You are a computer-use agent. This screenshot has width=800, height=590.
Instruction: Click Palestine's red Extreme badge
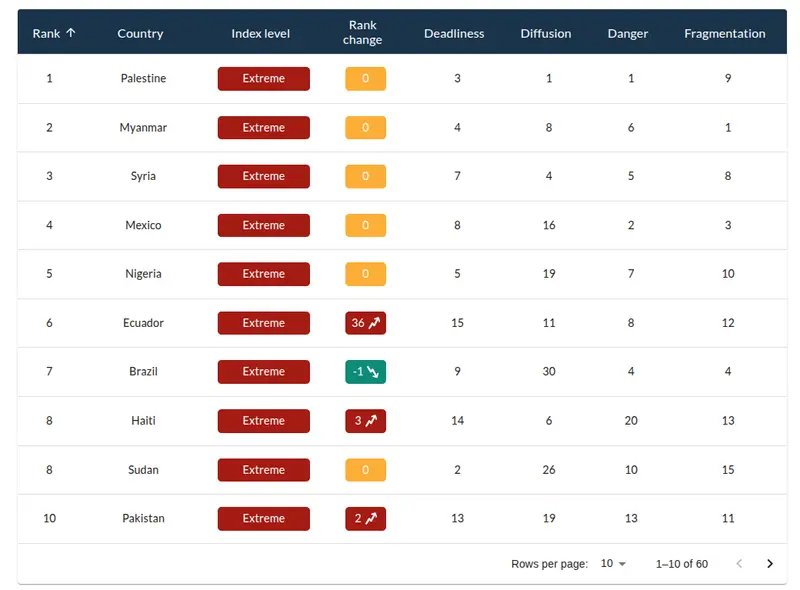tap(264, 79)
